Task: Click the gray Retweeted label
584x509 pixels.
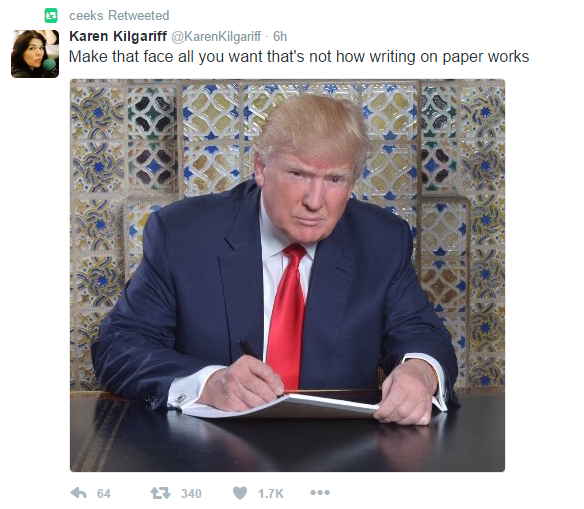Action: 139,16
